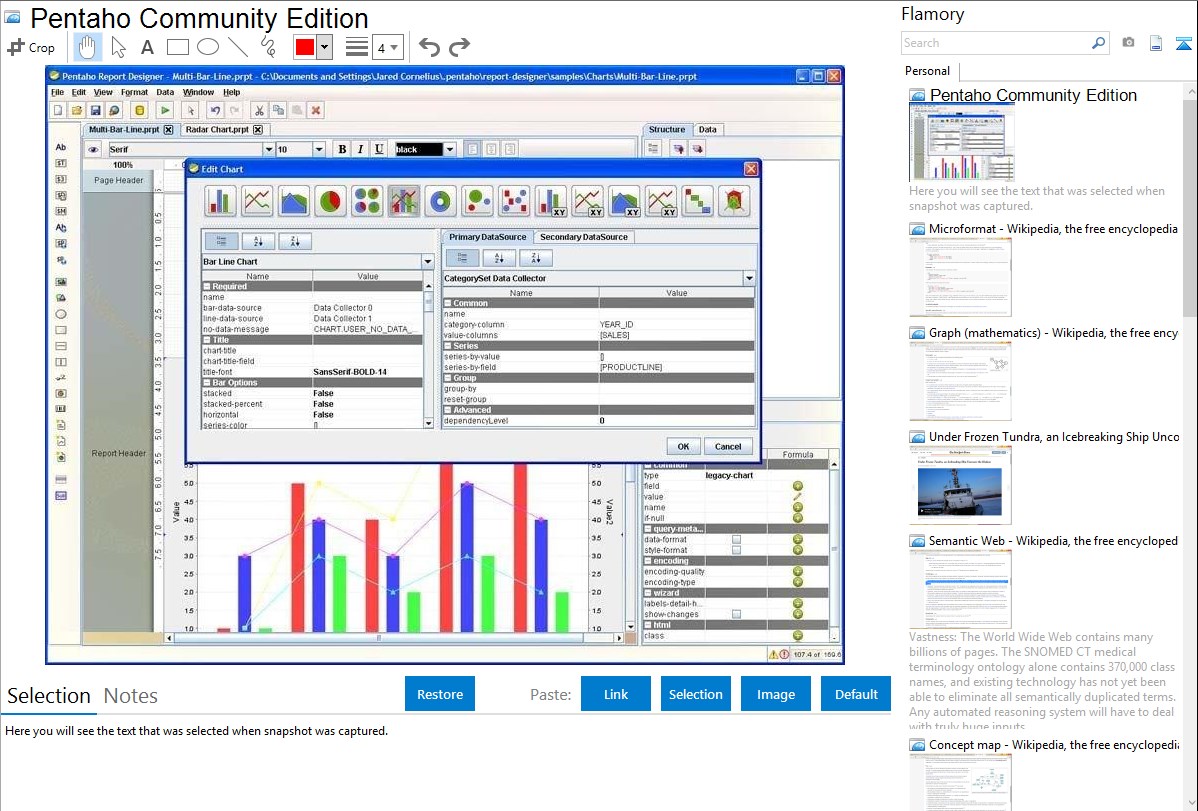This screenshot has width=1198, height=811.
Task: Toggle Italic formatting in Report Designer
Action: pos(361,149)
